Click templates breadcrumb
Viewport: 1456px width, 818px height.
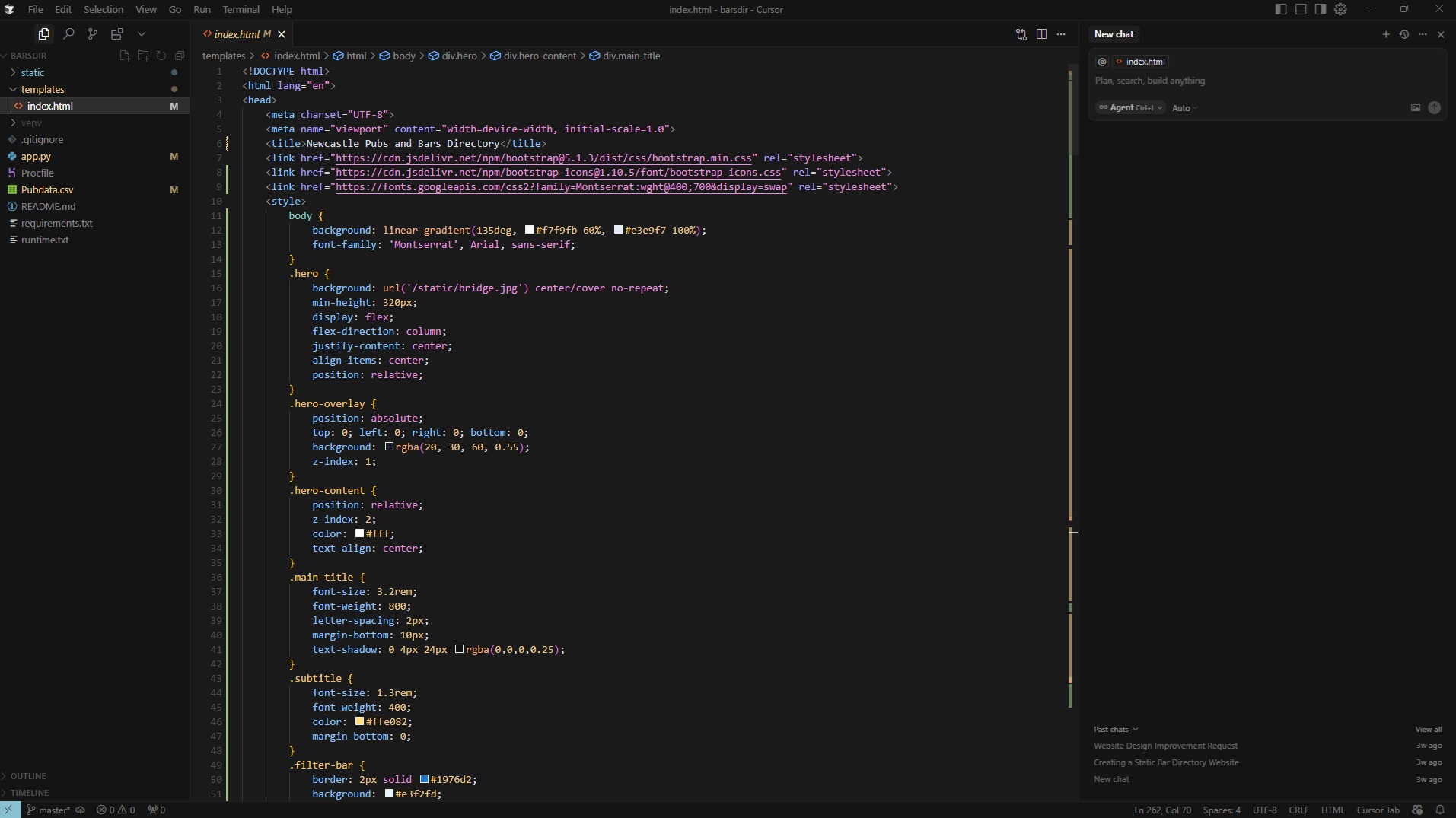[x=224, y=56]
